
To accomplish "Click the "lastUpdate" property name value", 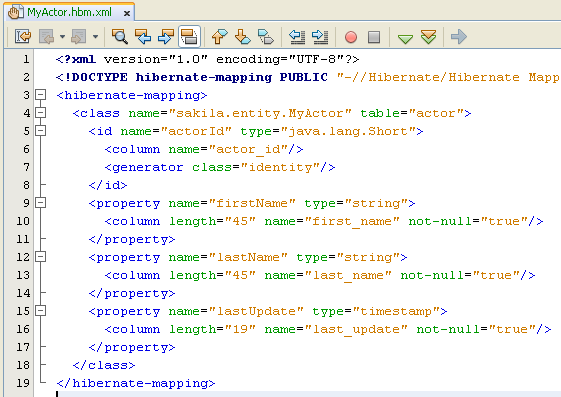I will point(256,311).
